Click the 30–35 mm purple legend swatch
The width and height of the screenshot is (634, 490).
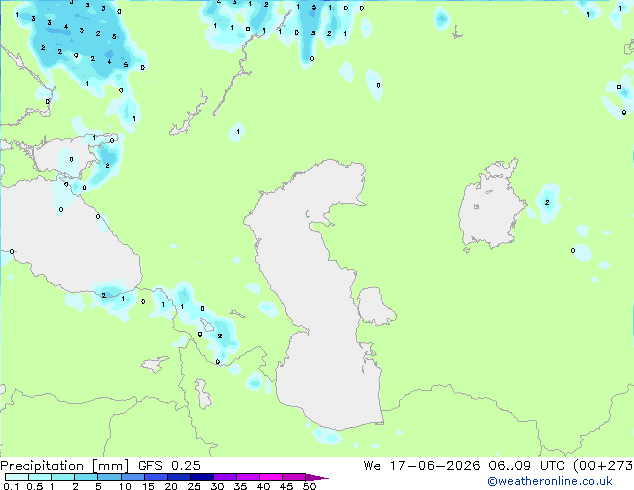[x=224, y=477]
